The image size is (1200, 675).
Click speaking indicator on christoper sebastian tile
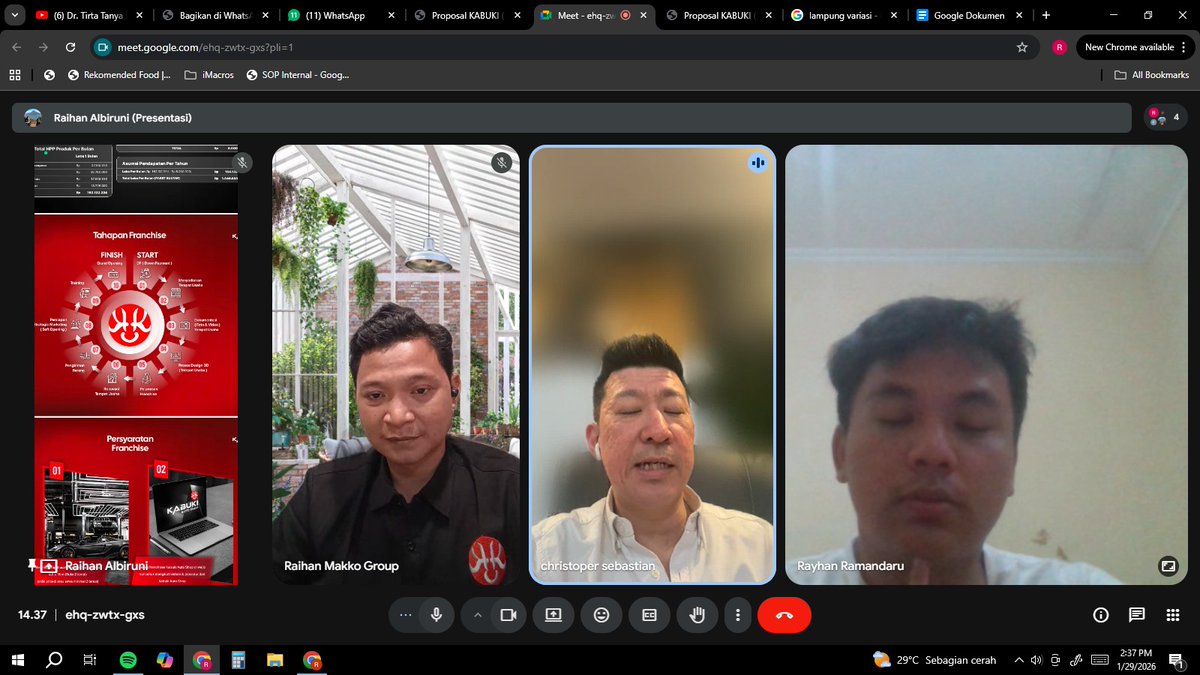[758, 162]
